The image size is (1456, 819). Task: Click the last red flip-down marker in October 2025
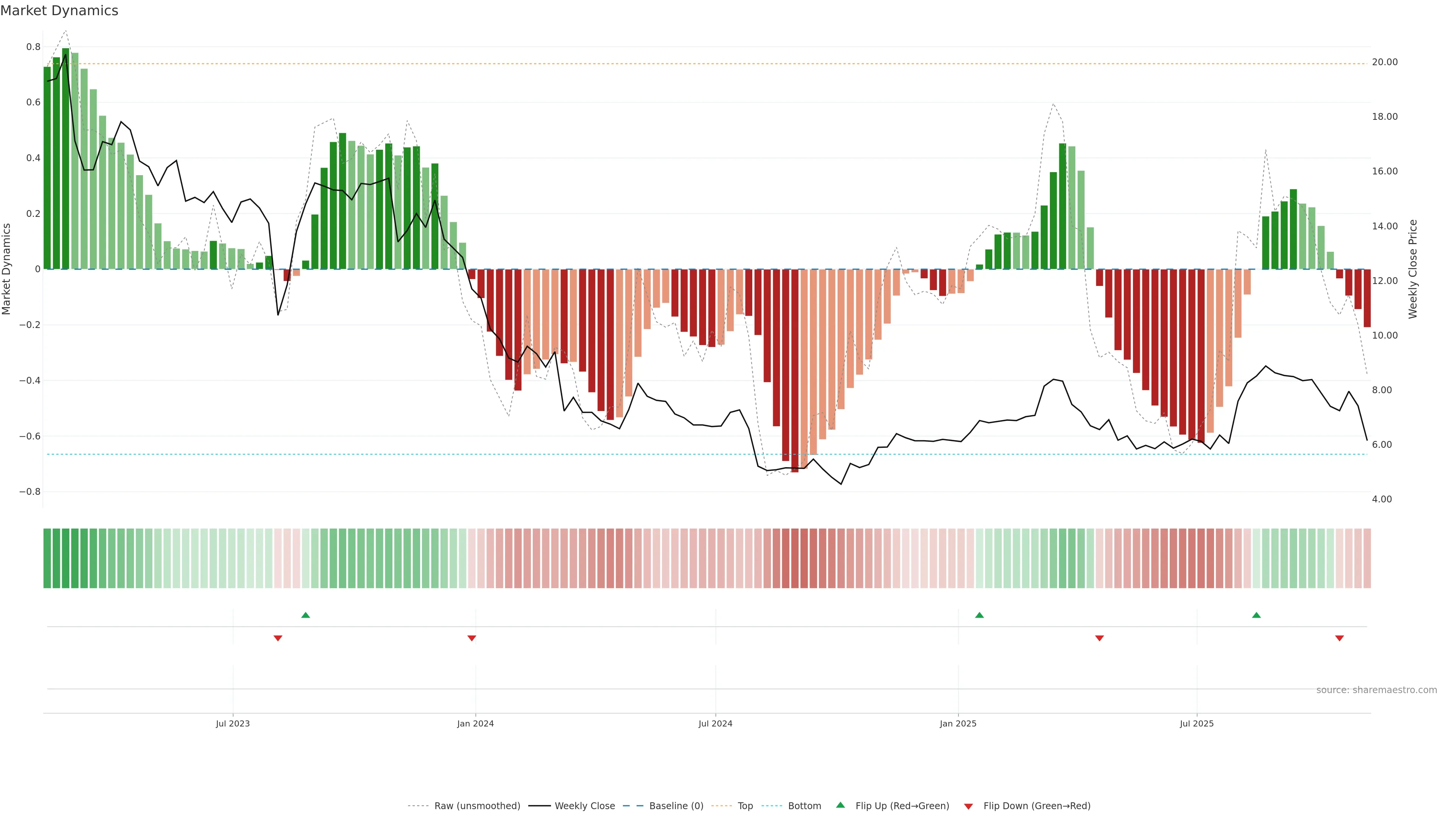[x=1339, y=638]
